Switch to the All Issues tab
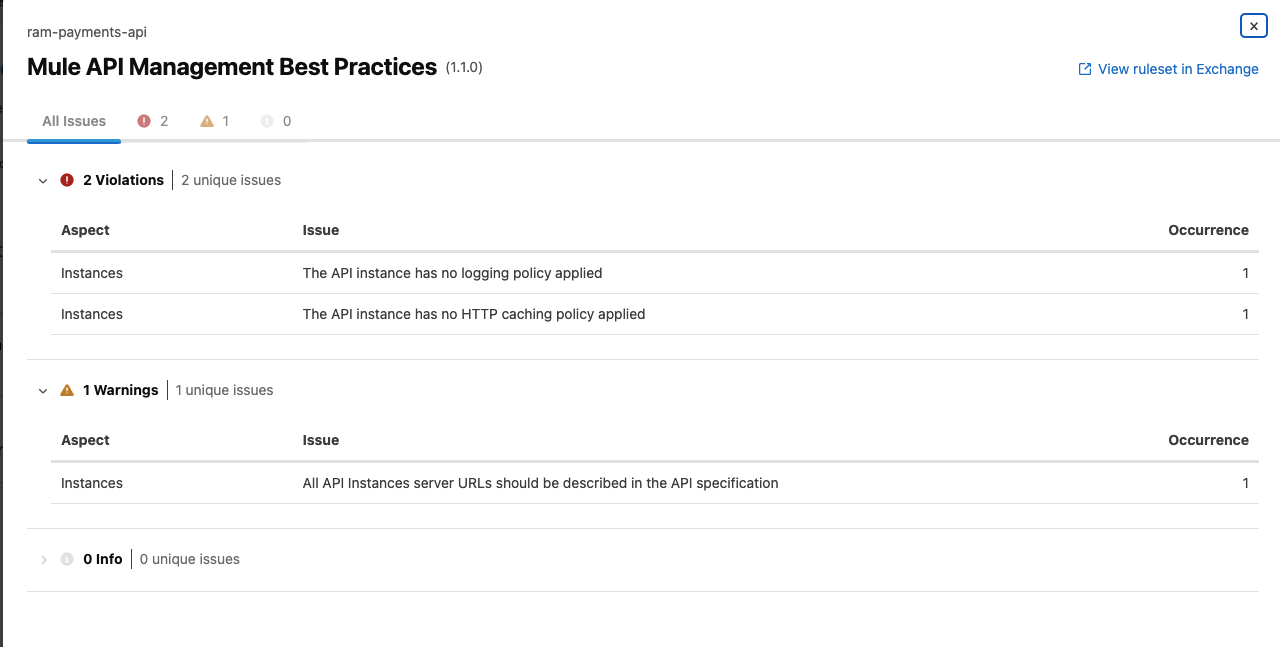Screen dimensions: 1280x647 (74, 121)
